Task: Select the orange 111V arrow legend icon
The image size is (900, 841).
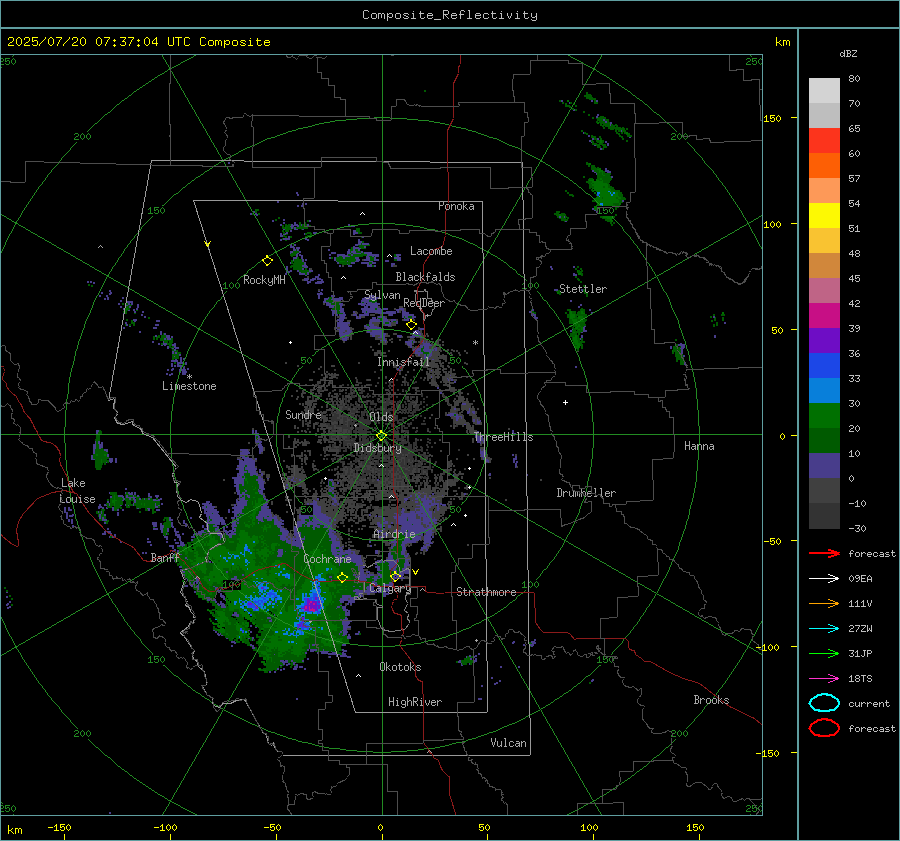Action: point(824,603)
